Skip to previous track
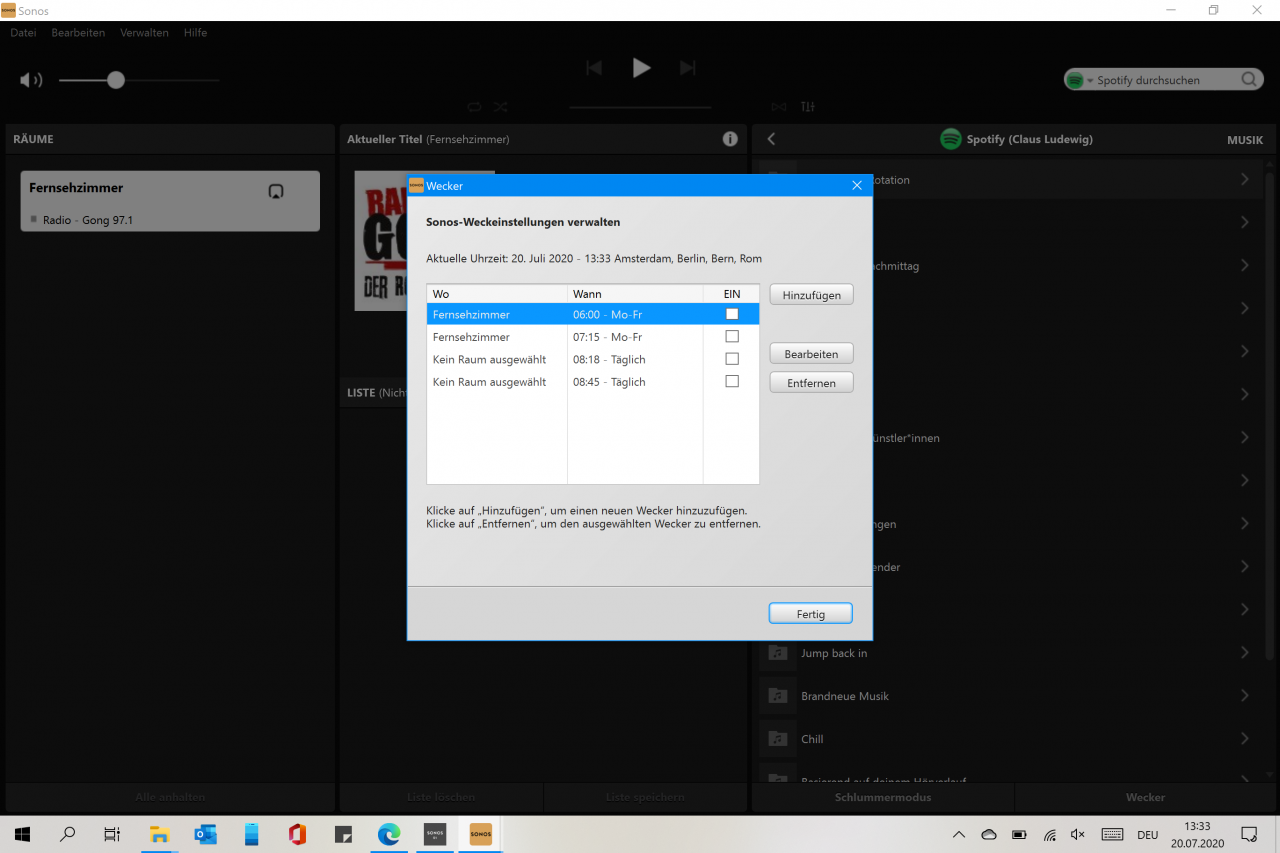The width and height of the screenshot is (1280, 853). coord(594,68)
